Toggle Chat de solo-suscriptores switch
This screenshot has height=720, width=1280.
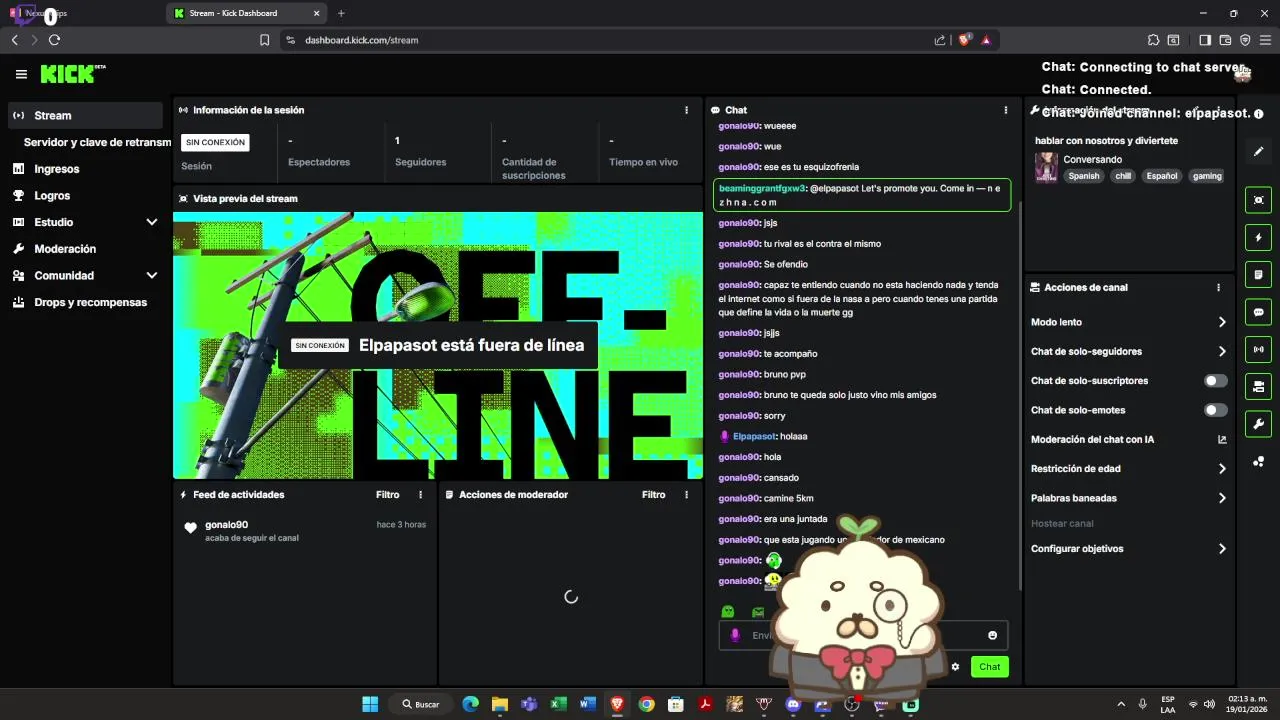click(1216, 381)
